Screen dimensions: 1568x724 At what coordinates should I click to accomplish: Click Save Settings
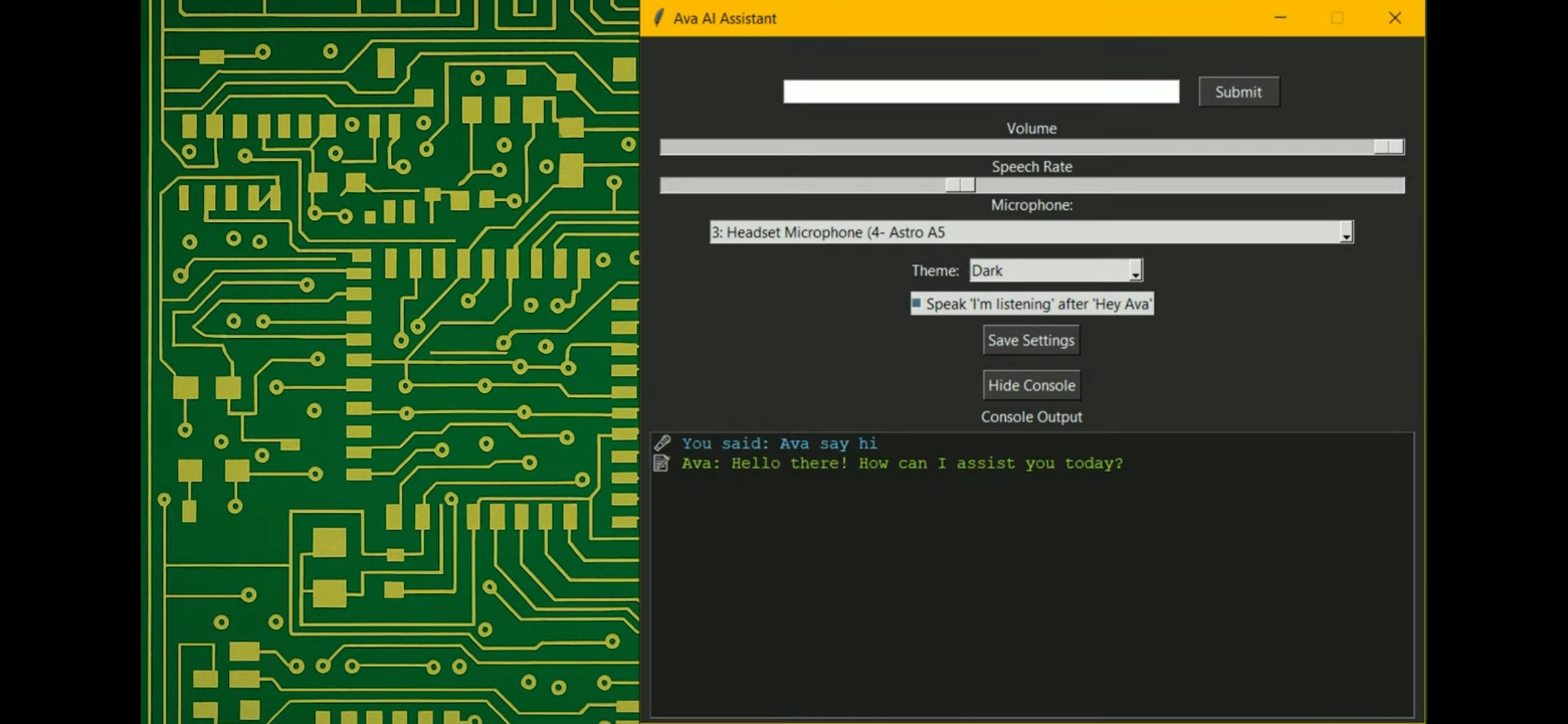coord(1031,340)
